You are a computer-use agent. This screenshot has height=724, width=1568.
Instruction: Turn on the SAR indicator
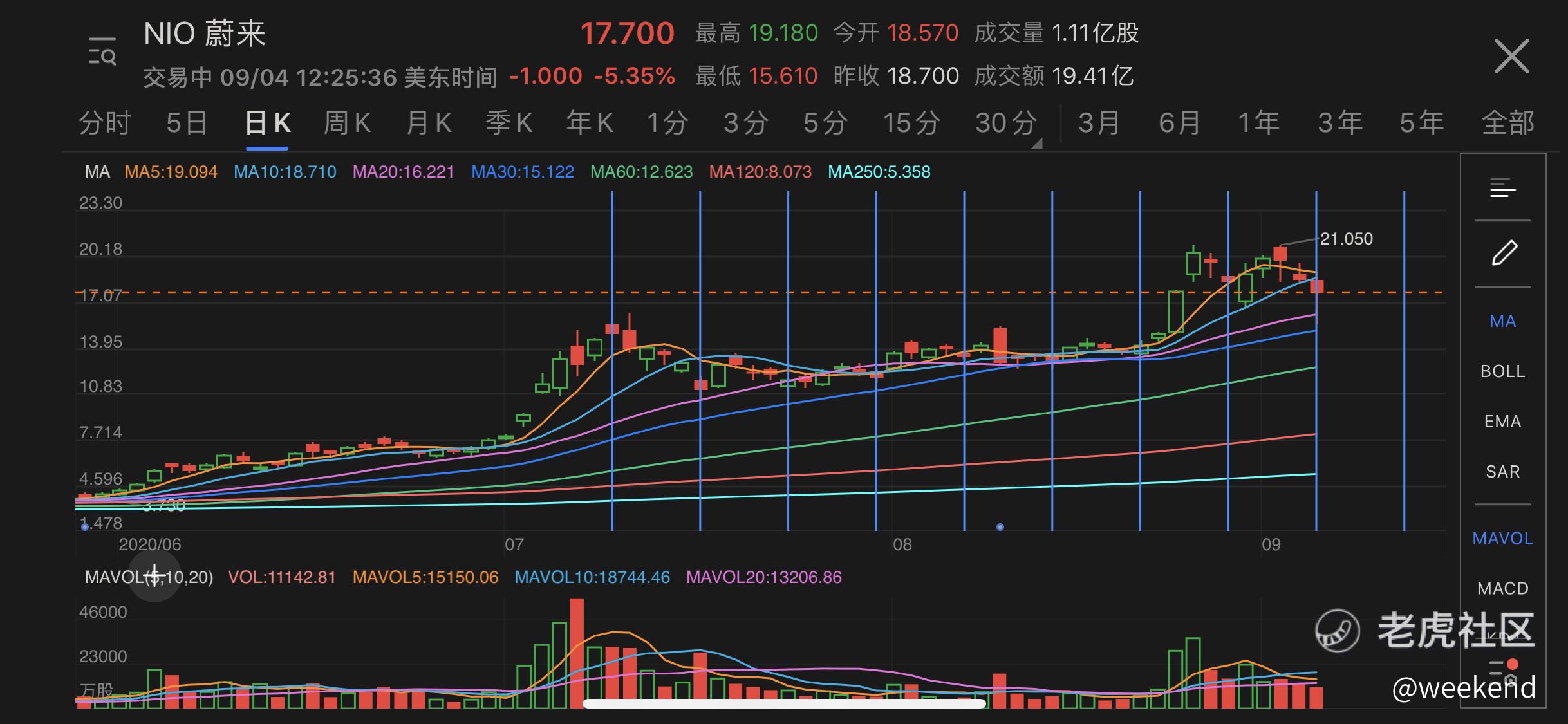1503,472
